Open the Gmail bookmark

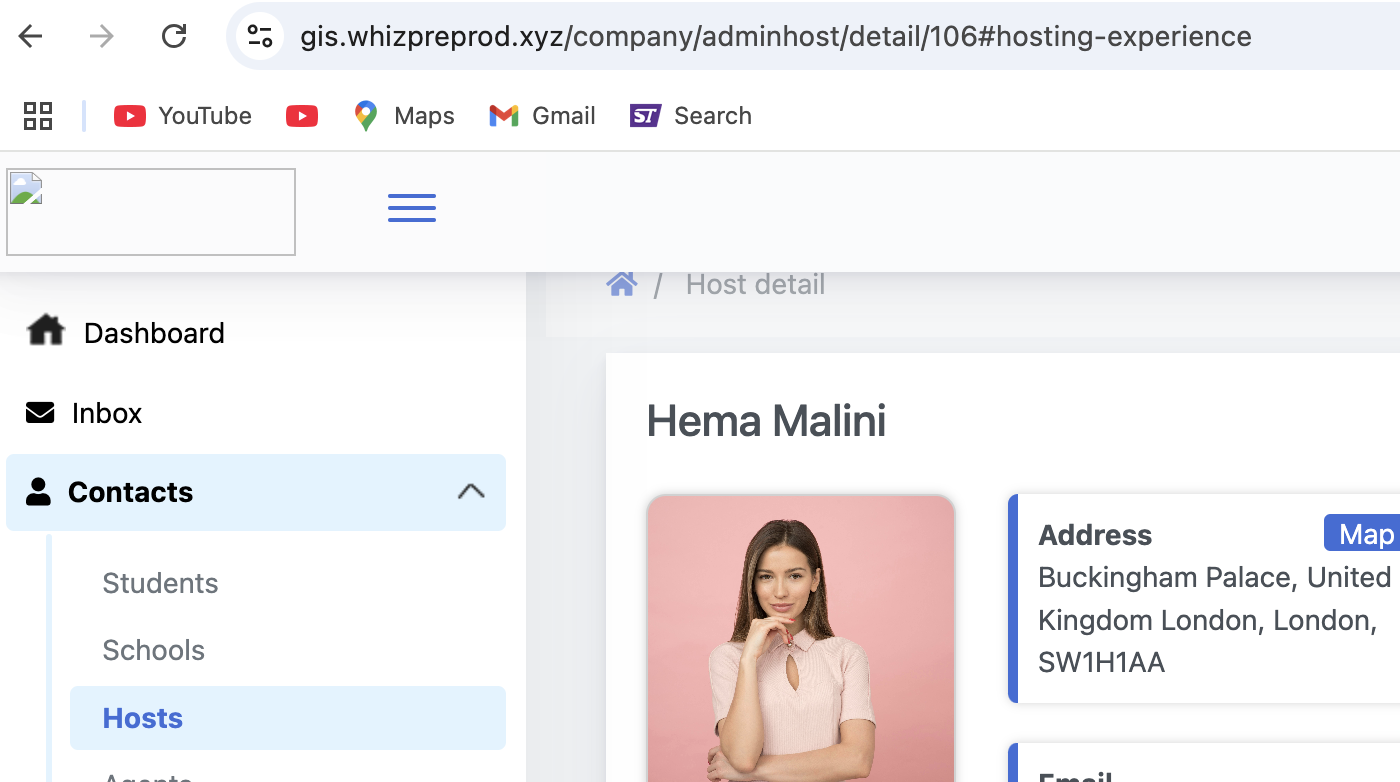click(542, 116)
